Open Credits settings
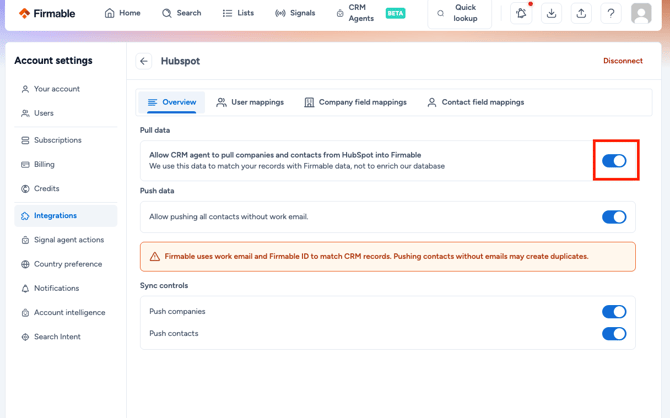 [x=66, y=188]
